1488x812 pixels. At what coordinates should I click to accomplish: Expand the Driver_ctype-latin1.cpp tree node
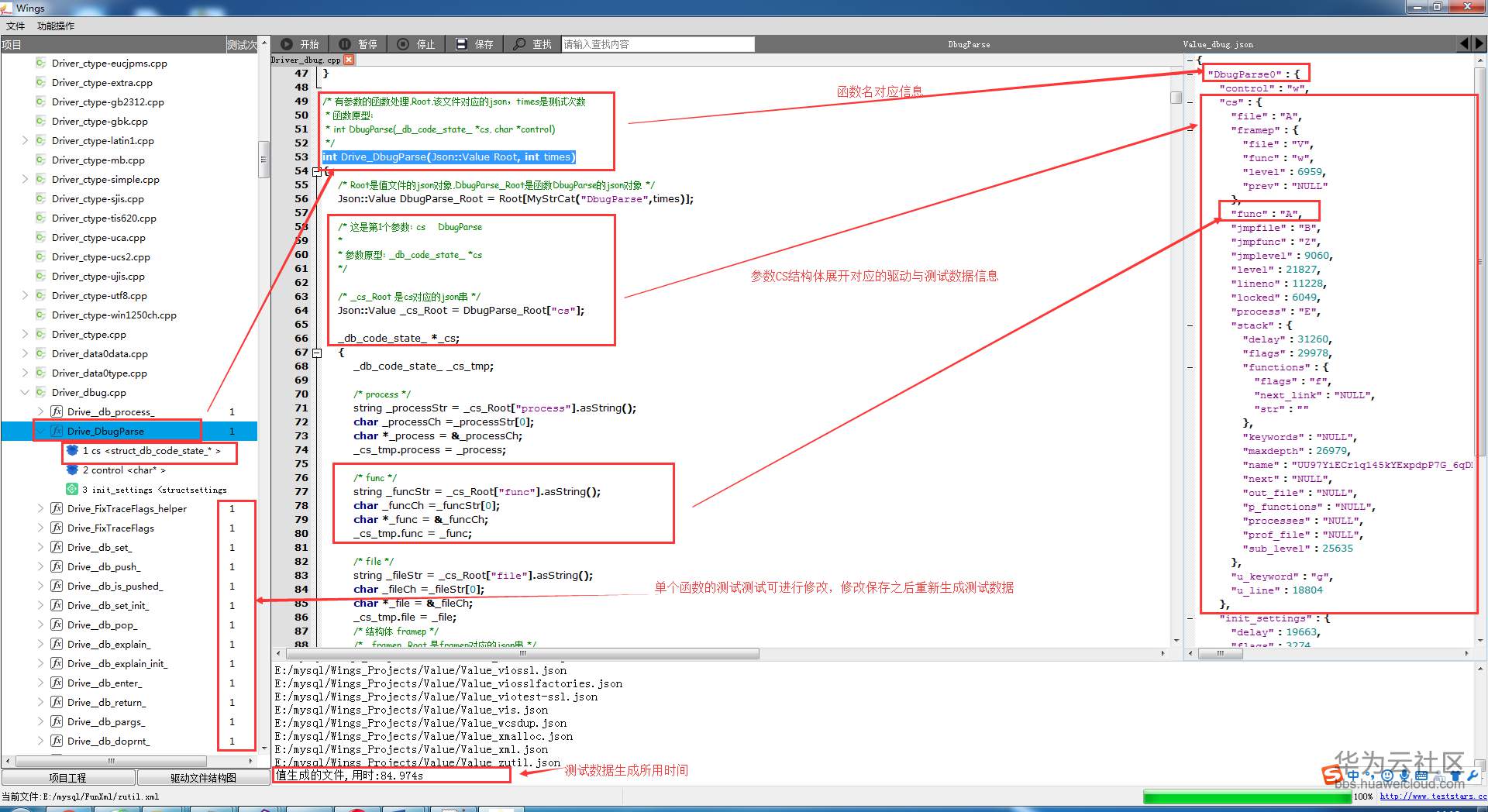tap(25, 140)
